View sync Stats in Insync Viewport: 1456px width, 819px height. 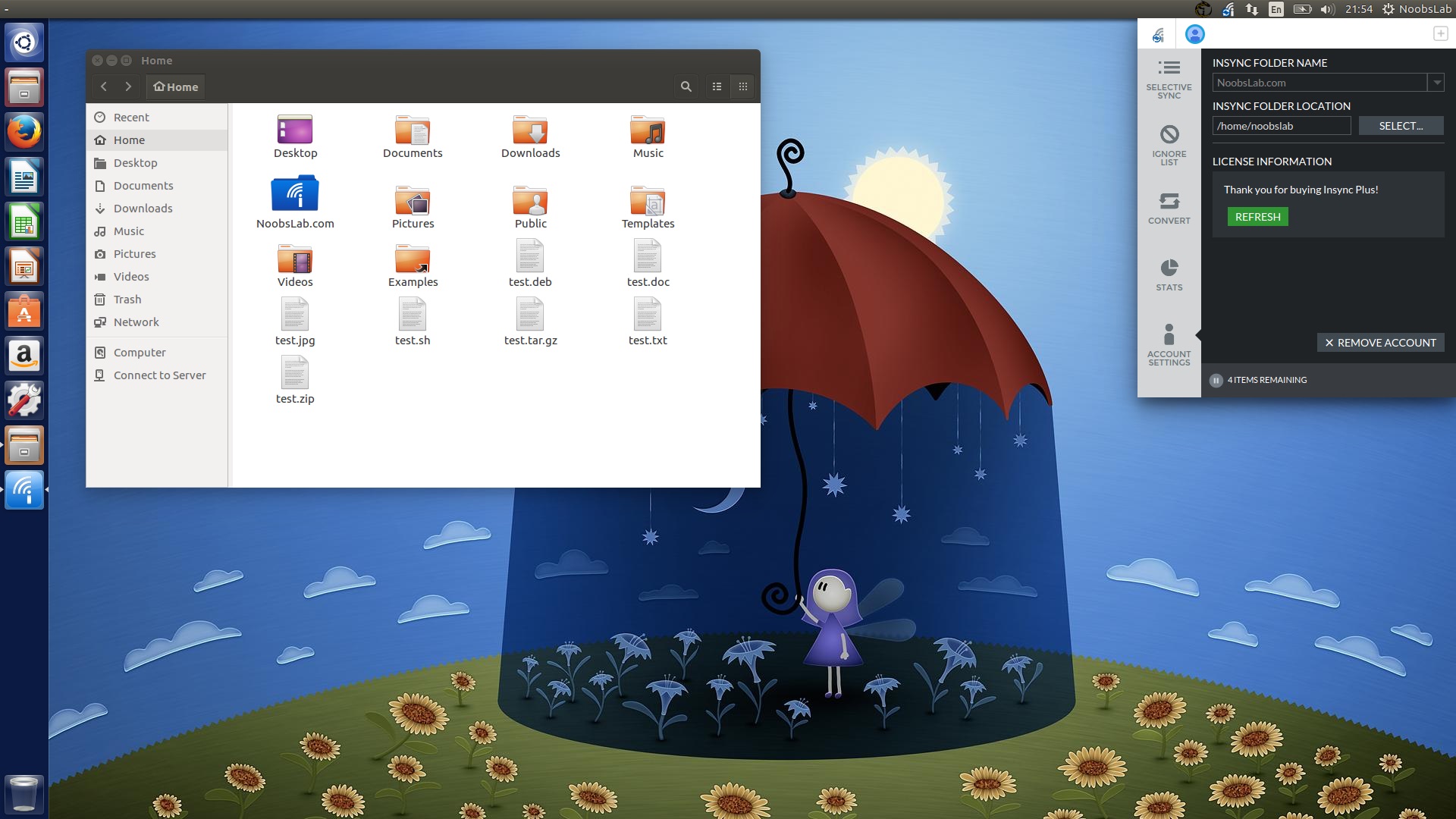1169,273
